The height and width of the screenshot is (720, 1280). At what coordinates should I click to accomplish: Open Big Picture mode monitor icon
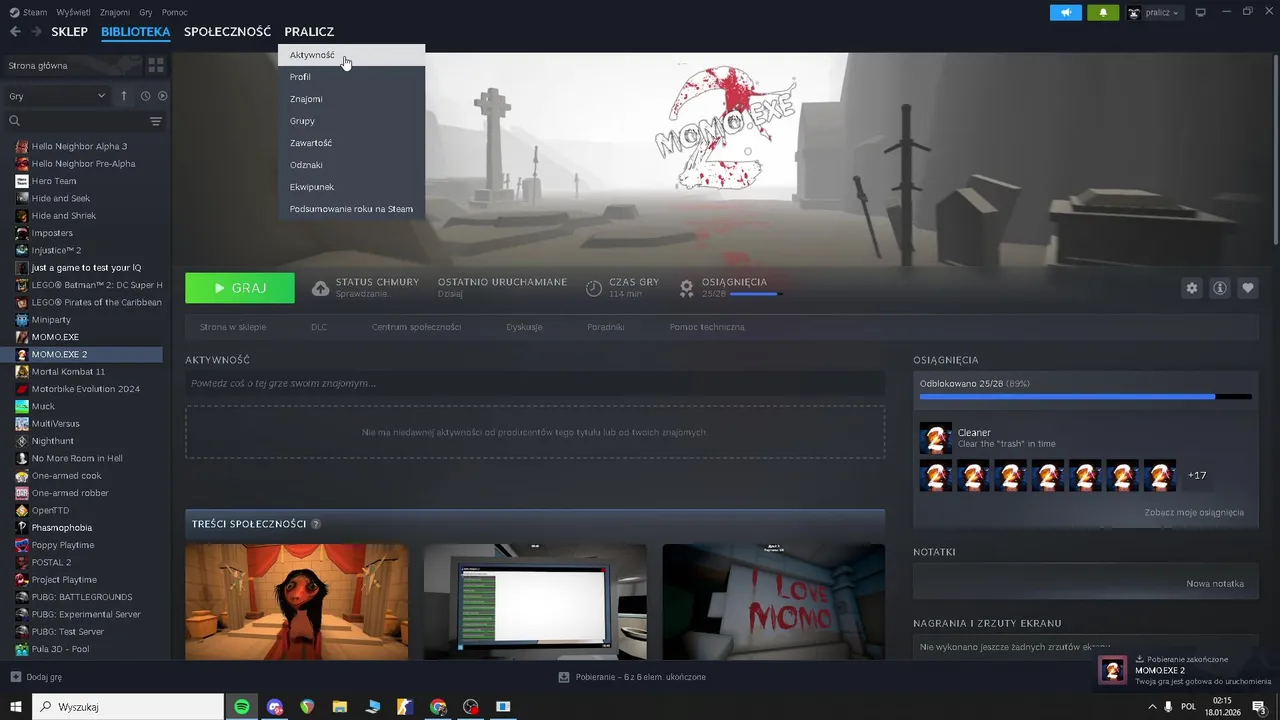[x=1201, y=13]
